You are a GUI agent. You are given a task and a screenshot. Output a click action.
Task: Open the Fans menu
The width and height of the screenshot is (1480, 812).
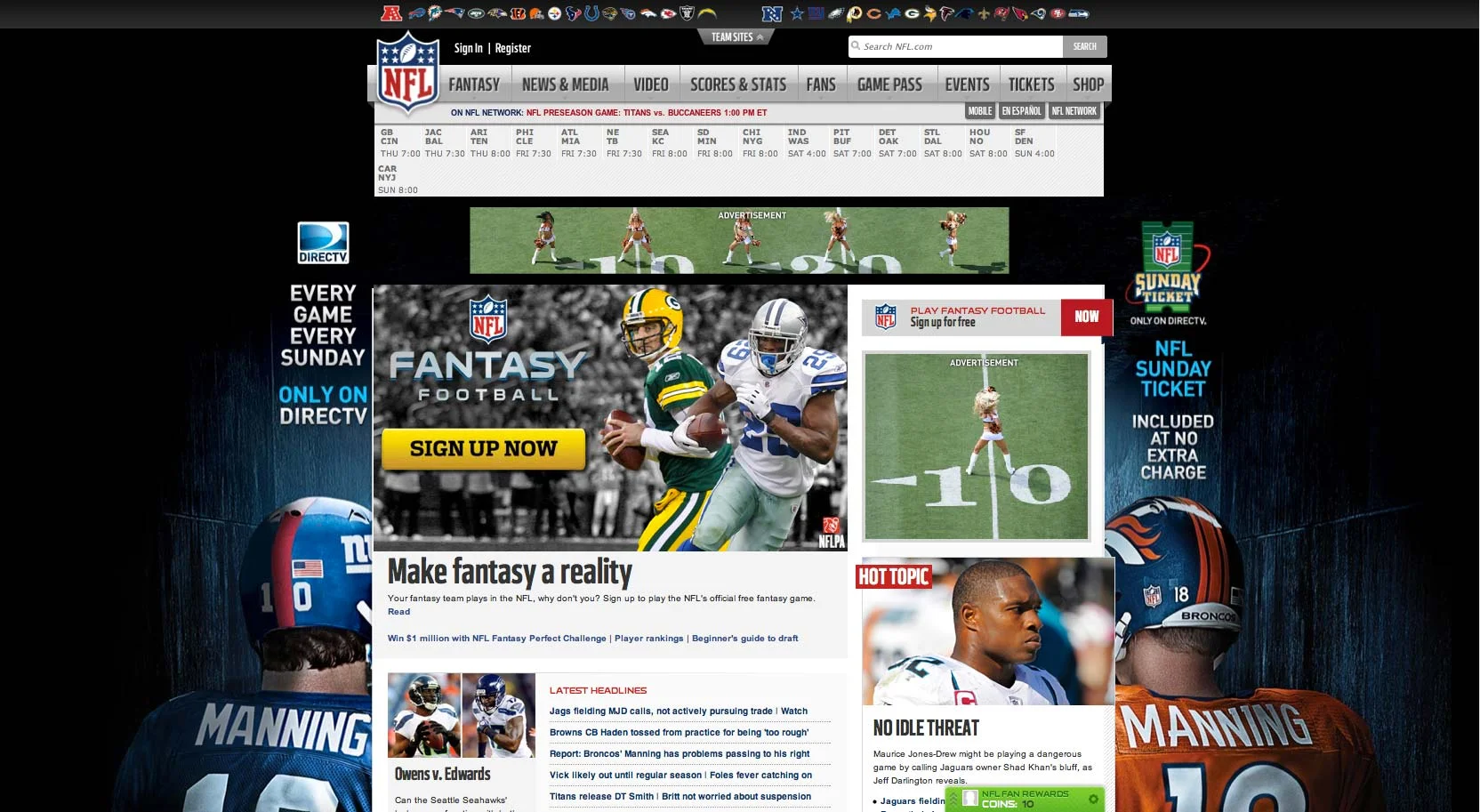pos(821,84)
